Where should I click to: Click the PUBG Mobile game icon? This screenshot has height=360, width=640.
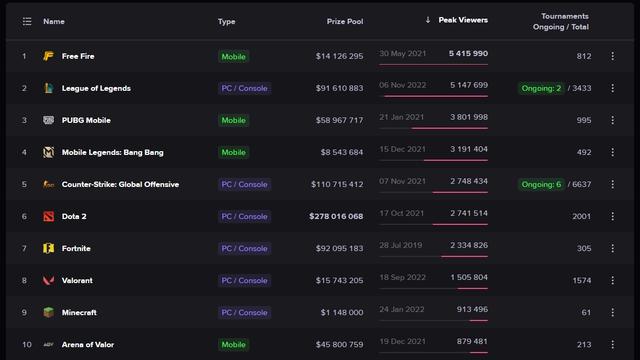tap(48, 120)
